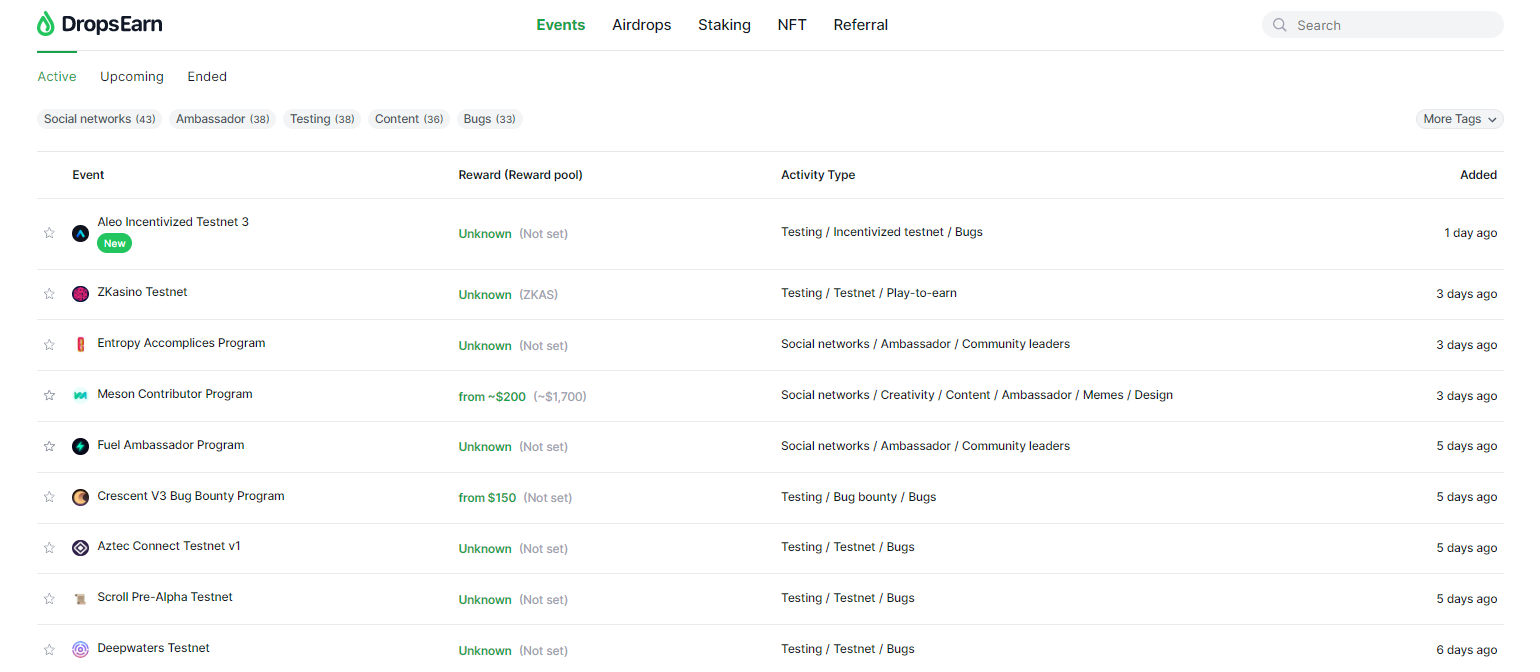1540x672 pixels.
Task: Filter events by the Bugs tag
Action: (489, 119)
